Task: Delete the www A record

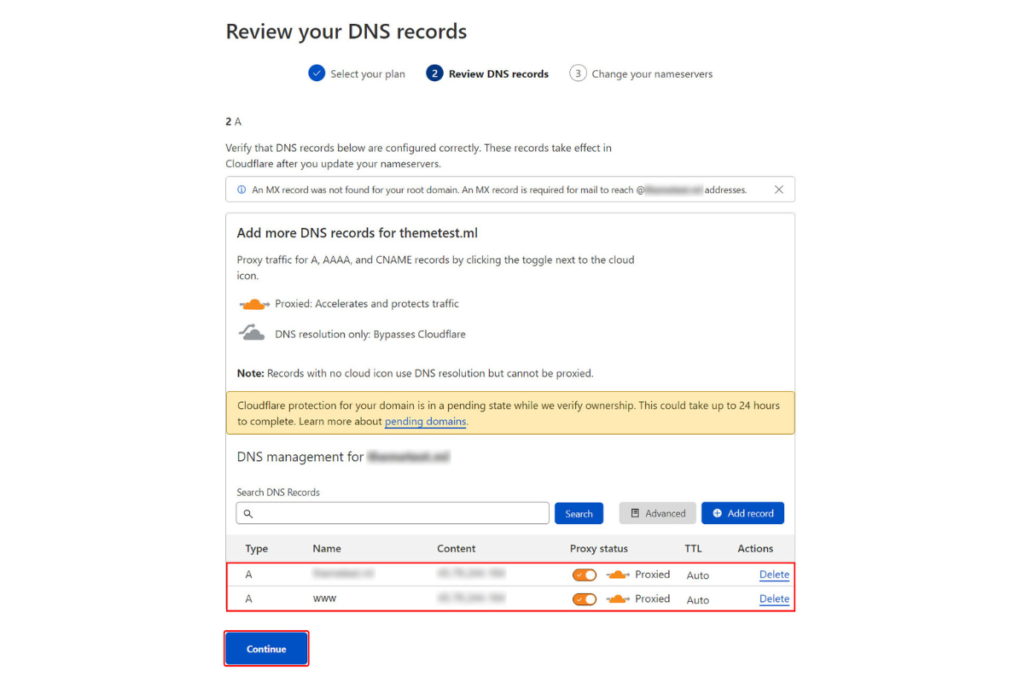Action: (774, 599)
